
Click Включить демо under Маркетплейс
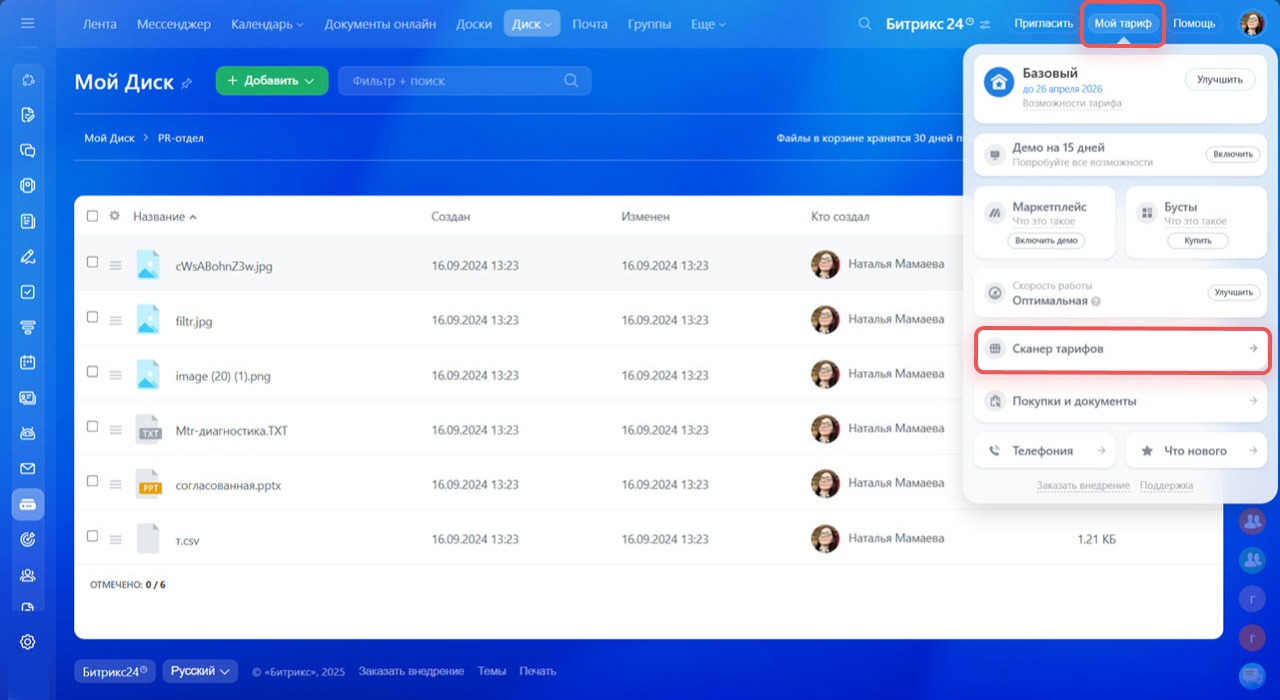[x=1045, y=241]
